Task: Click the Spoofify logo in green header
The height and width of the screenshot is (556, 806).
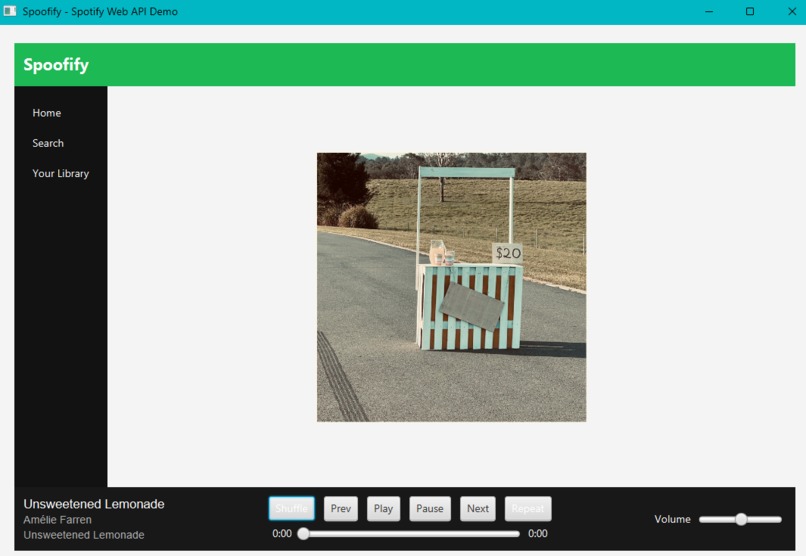Action: point(56,65)
